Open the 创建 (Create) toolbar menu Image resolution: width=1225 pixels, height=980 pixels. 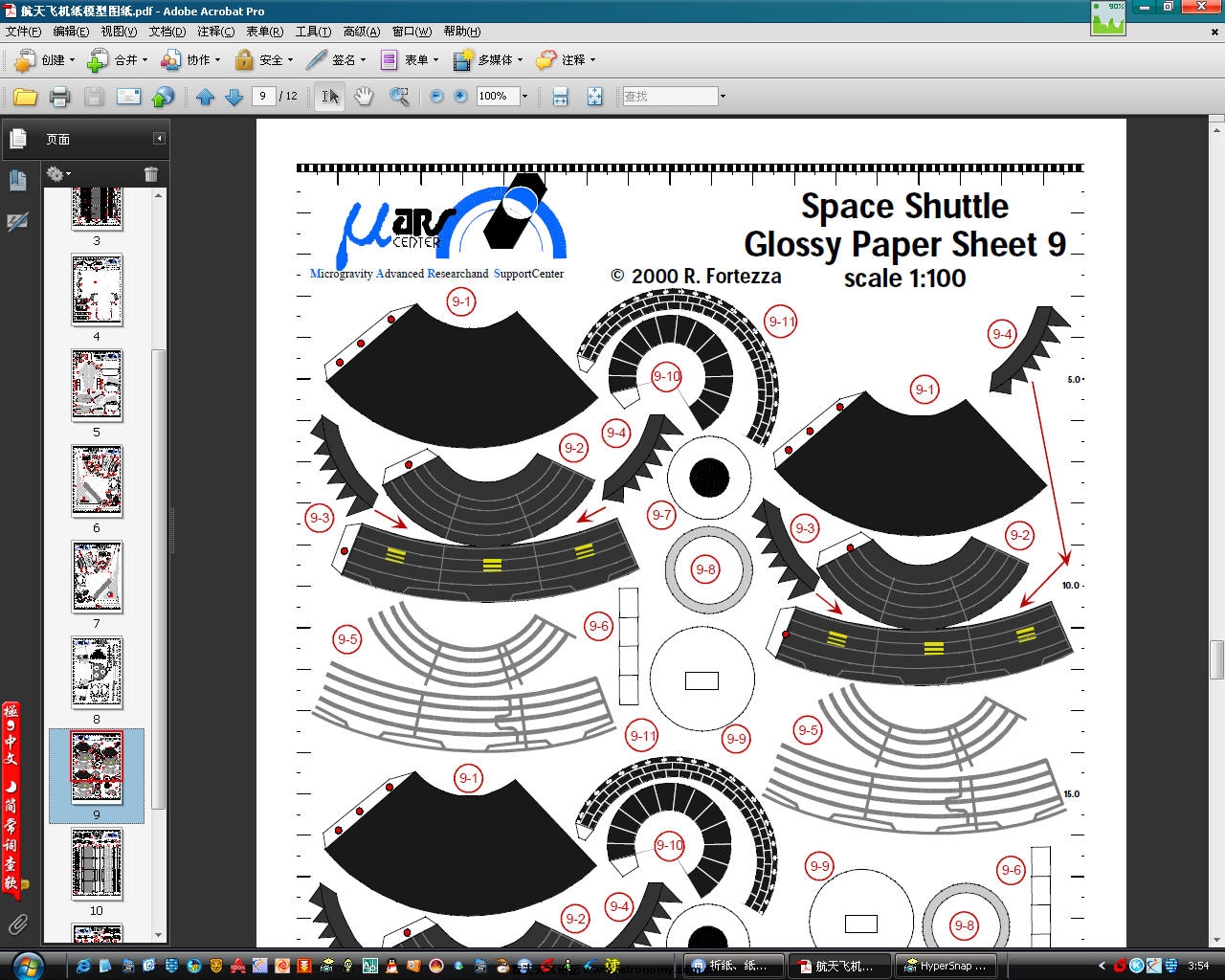coord(44,60)
